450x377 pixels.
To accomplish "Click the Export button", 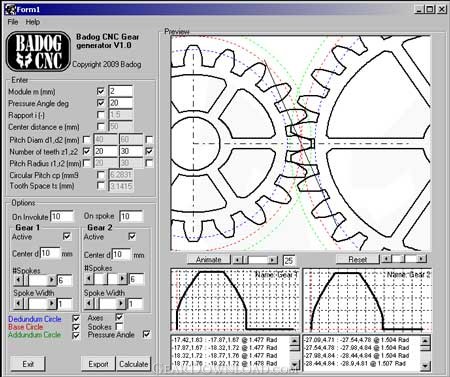I will pyautogui.click(x=98, y=364).
